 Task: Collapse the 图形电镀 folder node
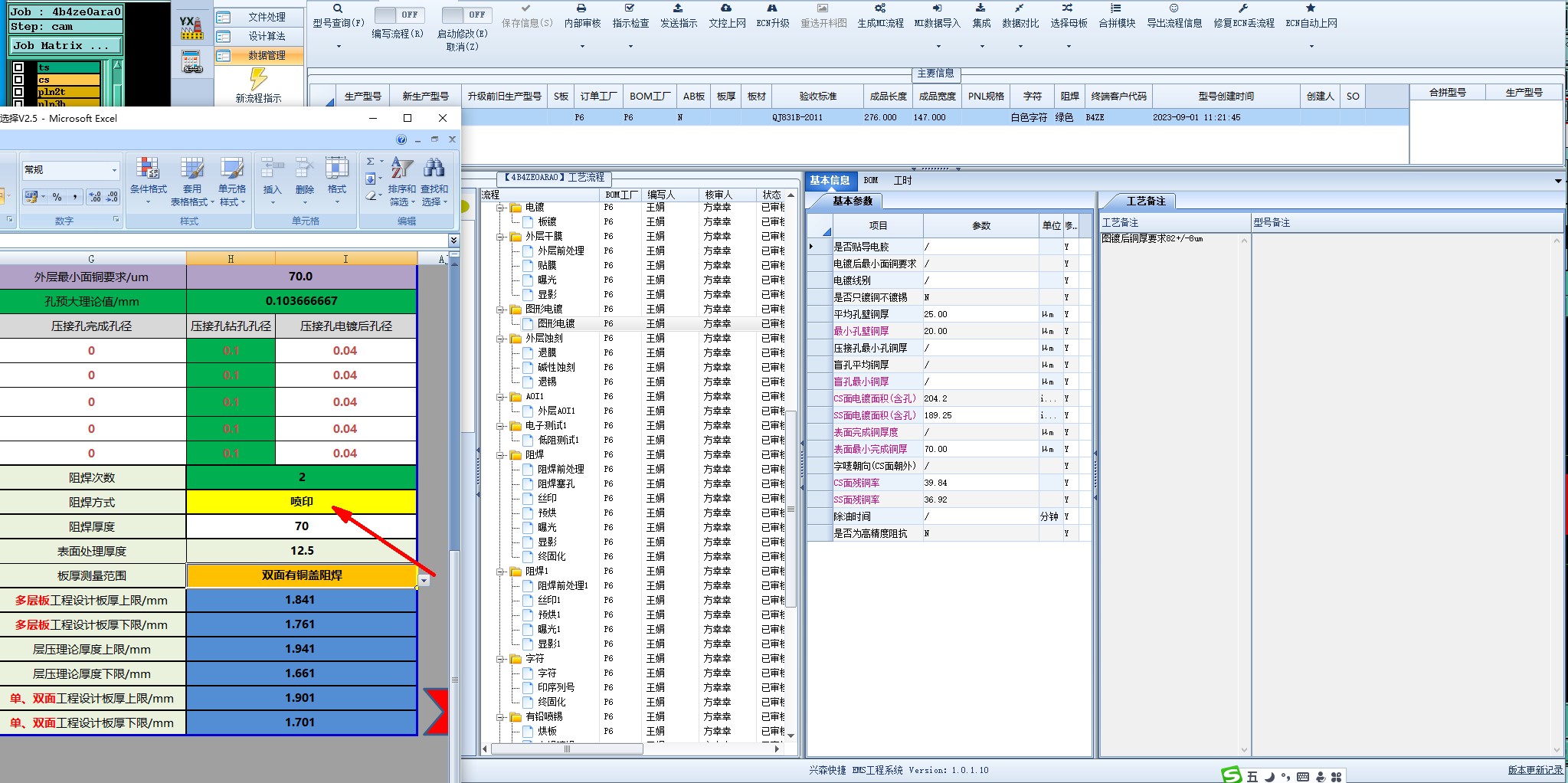tap(500, 310)
